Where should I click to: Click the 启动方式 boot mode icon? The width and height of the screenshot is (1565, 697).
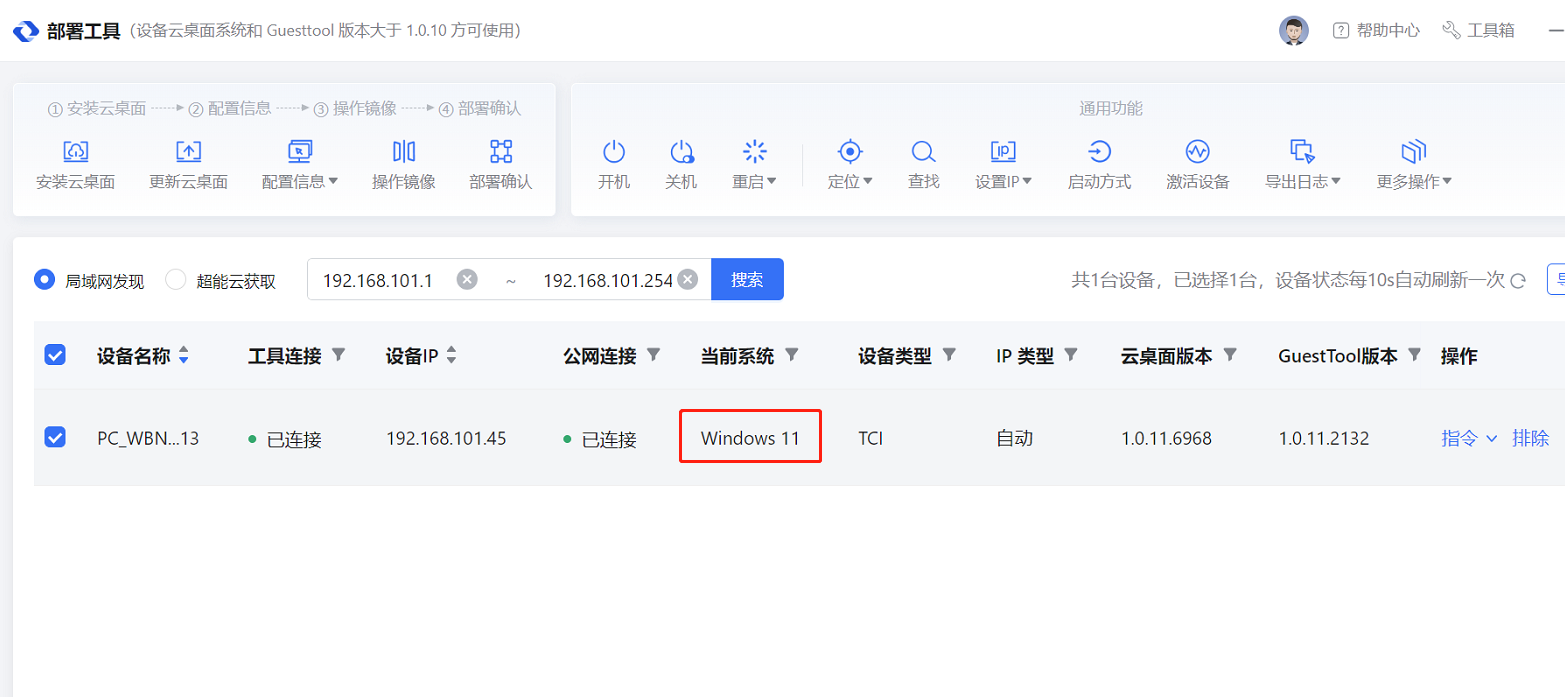point(1099,152)
